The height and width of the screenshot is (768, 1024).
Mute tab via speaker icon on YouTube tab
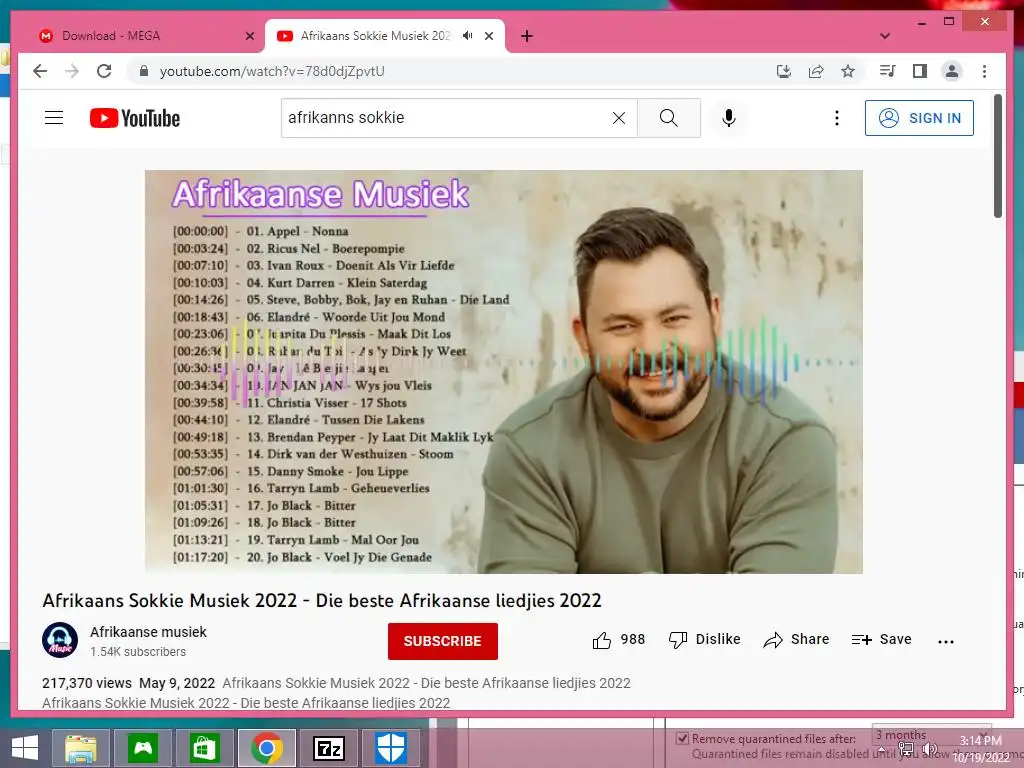pos(468,36)
